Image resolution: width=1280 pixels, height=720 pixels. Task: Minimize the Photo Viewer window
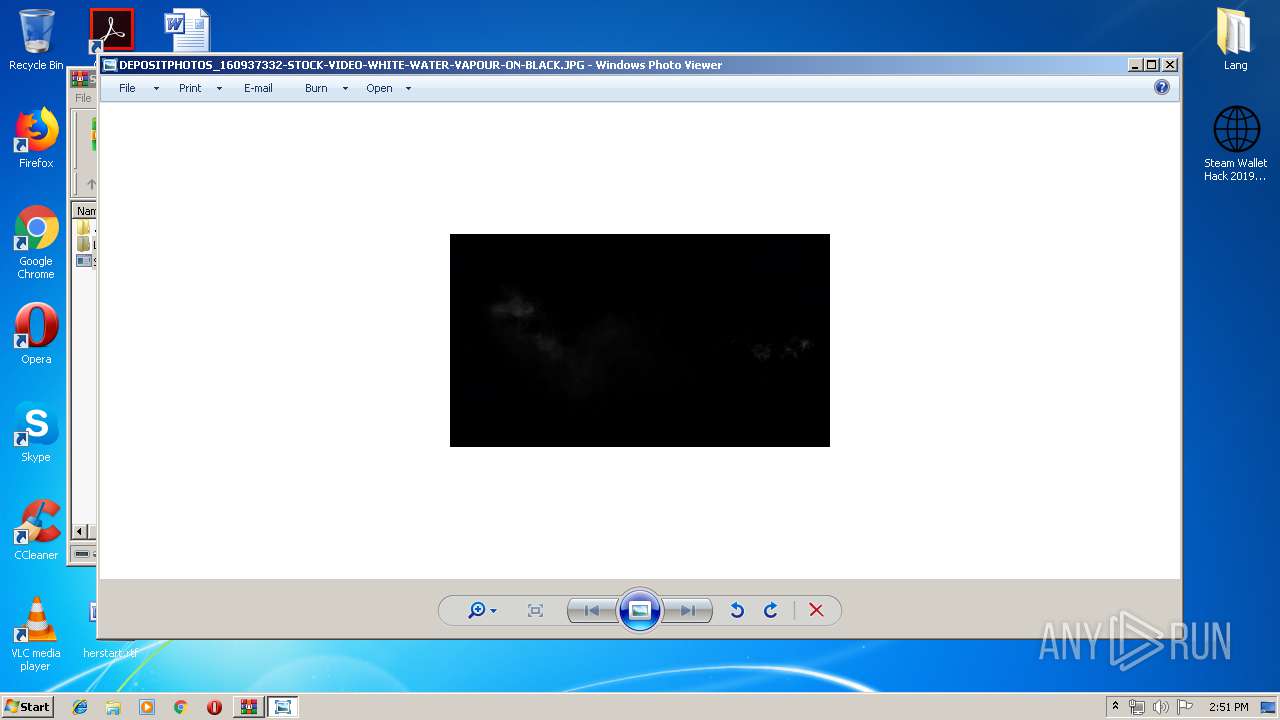coord(1135,65)
